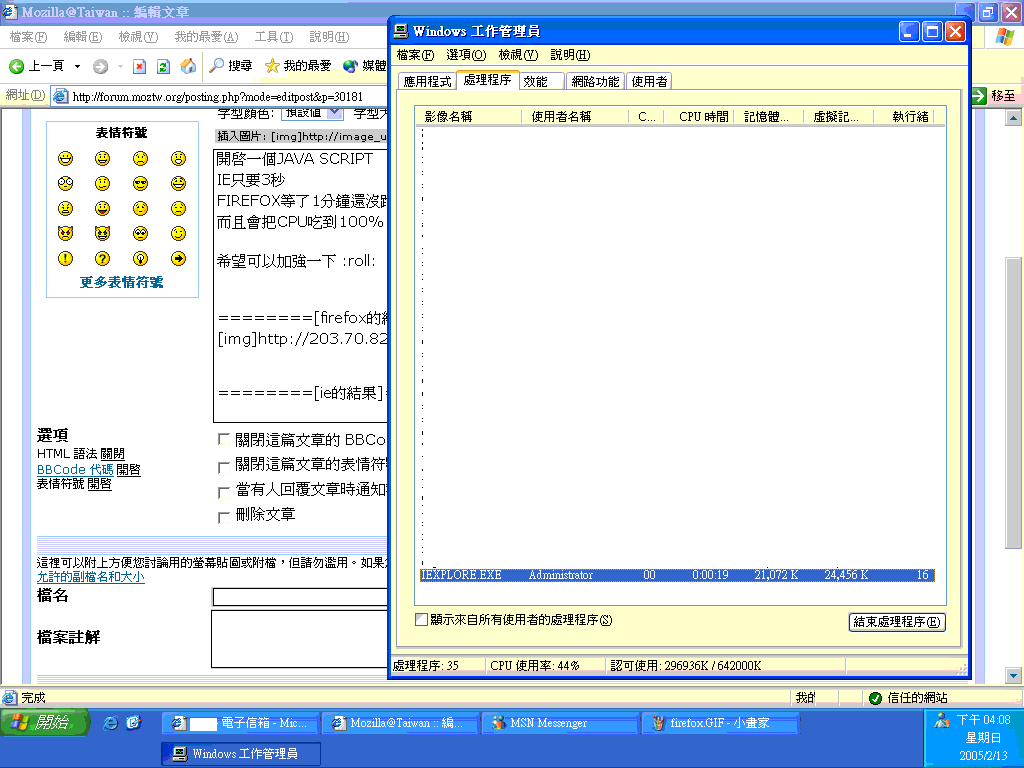This screenshot has height=768, width=1024.
Task: Open Favorites with the star icon
Action: (272, 66)
